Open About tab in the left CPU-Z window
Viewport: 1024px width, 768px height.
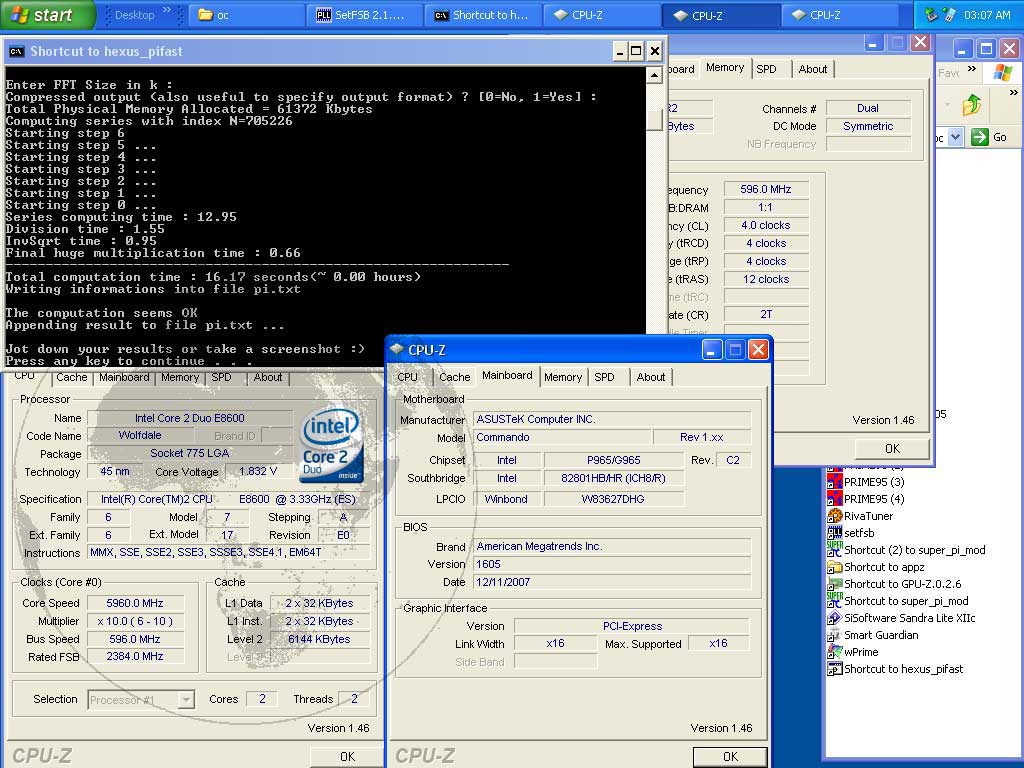point(268,377)
